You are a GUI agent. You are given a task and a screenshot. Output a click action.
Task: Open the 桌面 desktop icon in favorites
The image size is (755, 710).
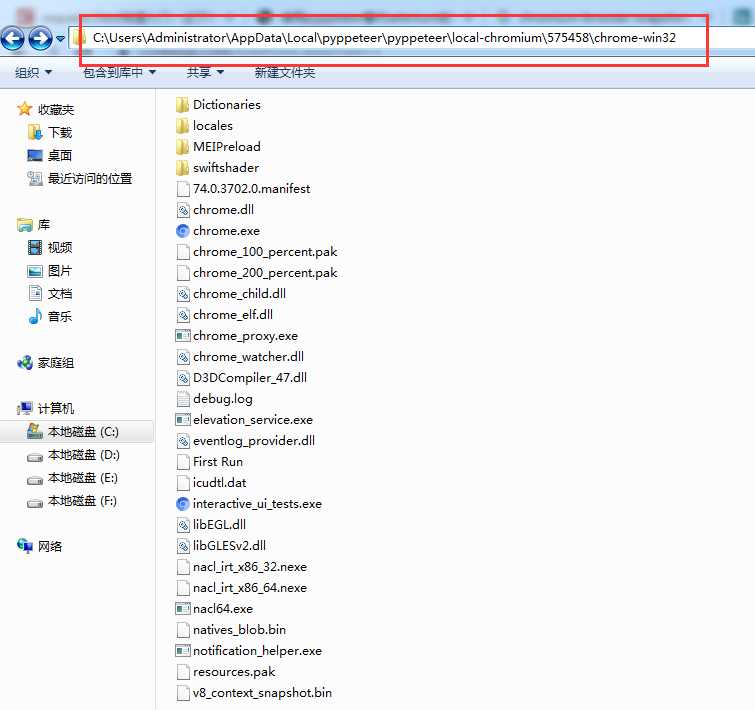pos(35,155)
